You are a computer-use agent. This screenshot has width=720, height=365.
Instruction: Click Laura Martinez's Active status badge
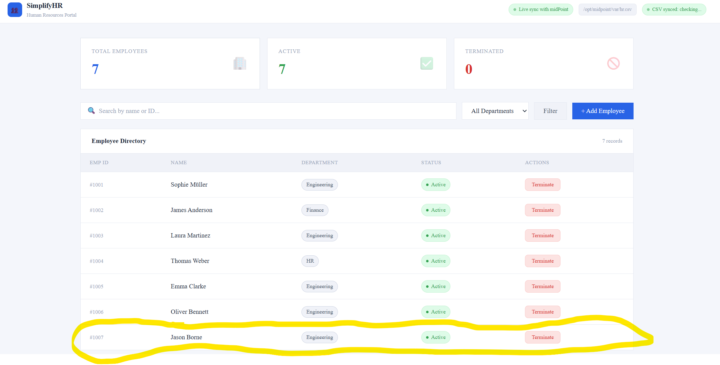click(436, 236)
